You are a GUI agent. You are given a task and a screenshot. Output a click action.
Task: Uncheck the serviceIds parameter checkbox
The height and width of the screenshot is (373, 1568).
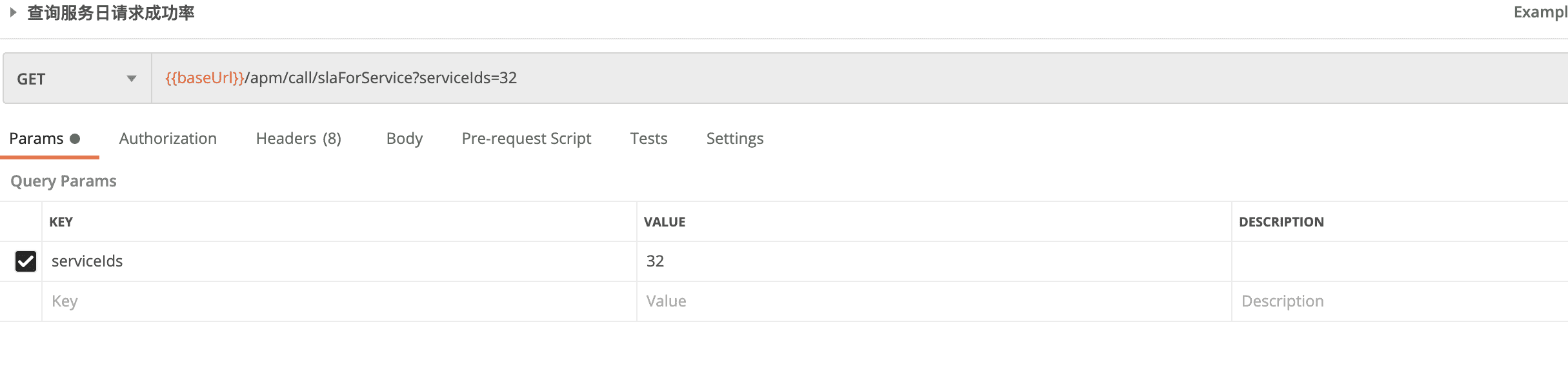coord(26,261)
